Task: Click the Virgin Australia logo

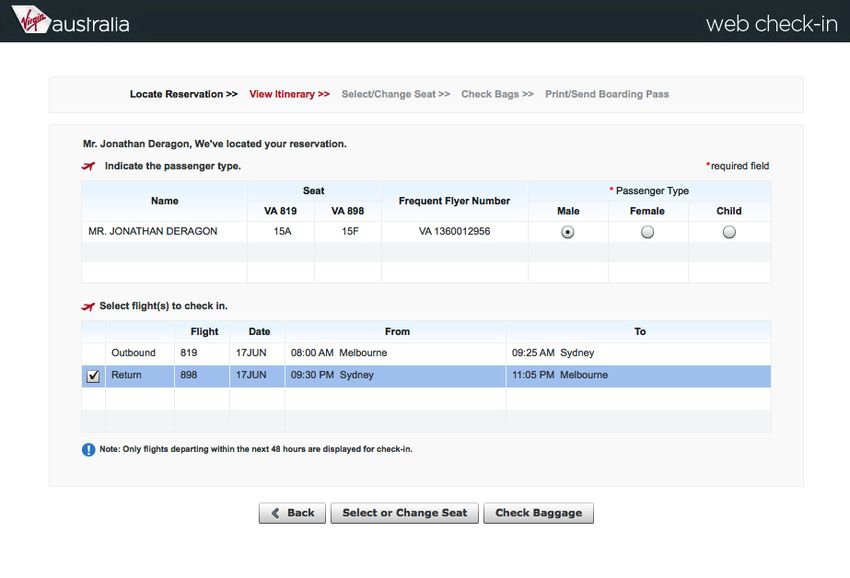Action: [70, 21]
